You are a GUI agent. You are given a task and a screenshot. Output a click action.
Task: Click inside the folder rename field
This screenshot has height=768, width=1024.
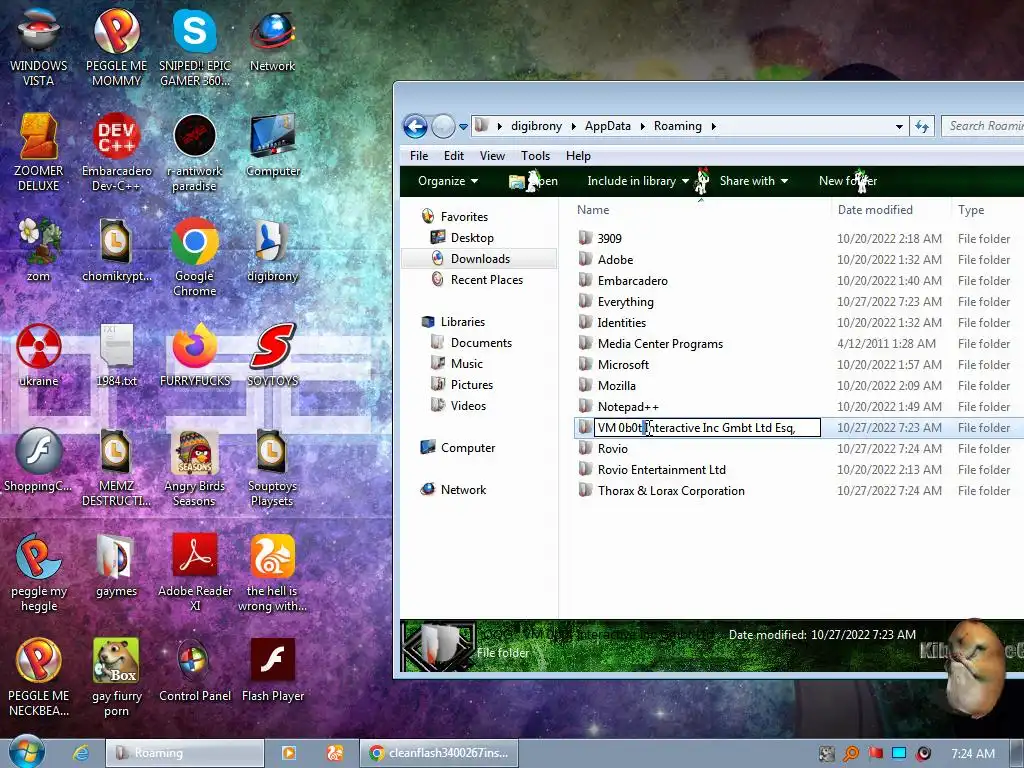point(707,428)
